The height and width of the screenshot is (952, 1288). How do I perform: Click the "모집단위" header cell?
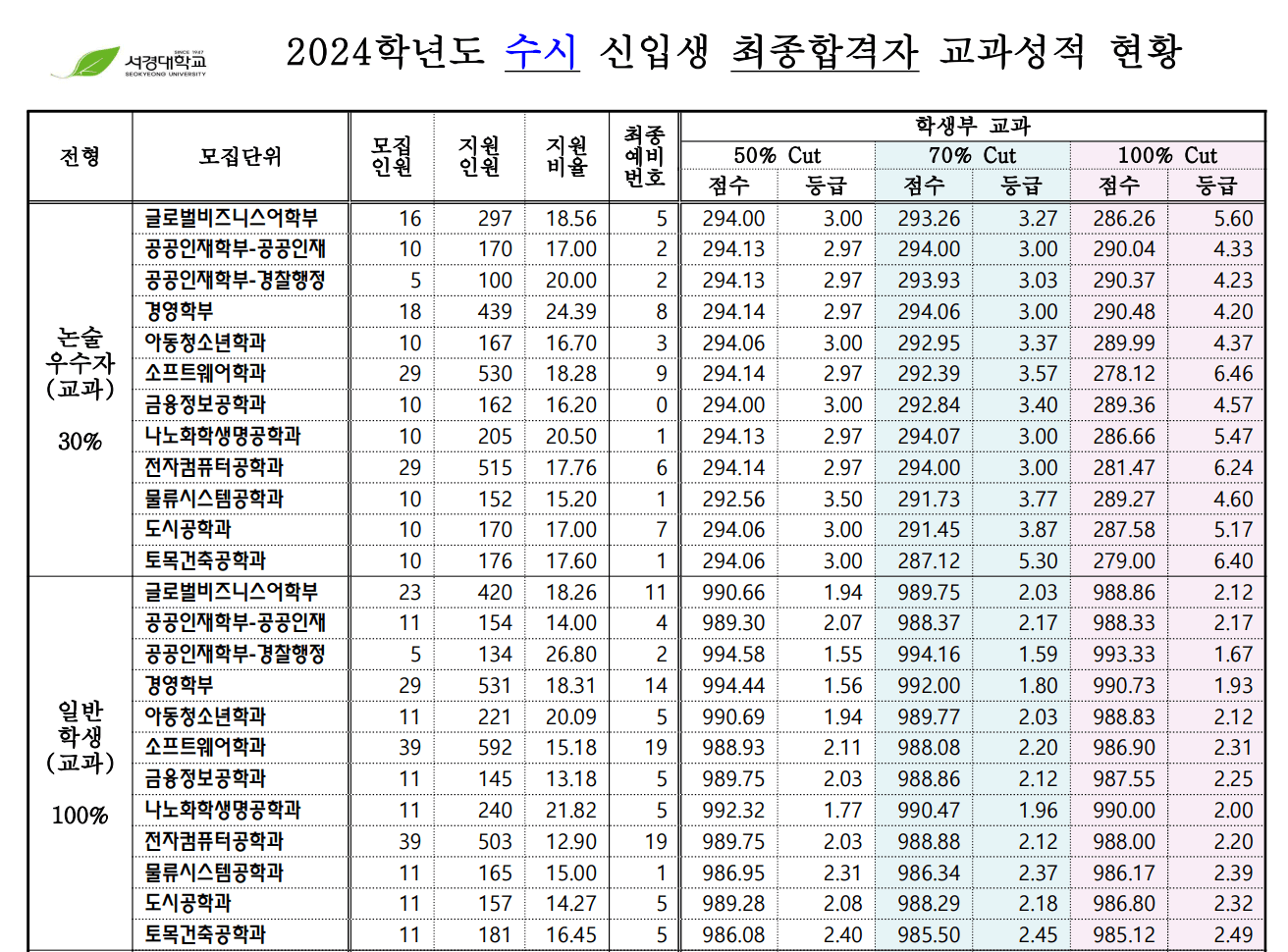240,157
